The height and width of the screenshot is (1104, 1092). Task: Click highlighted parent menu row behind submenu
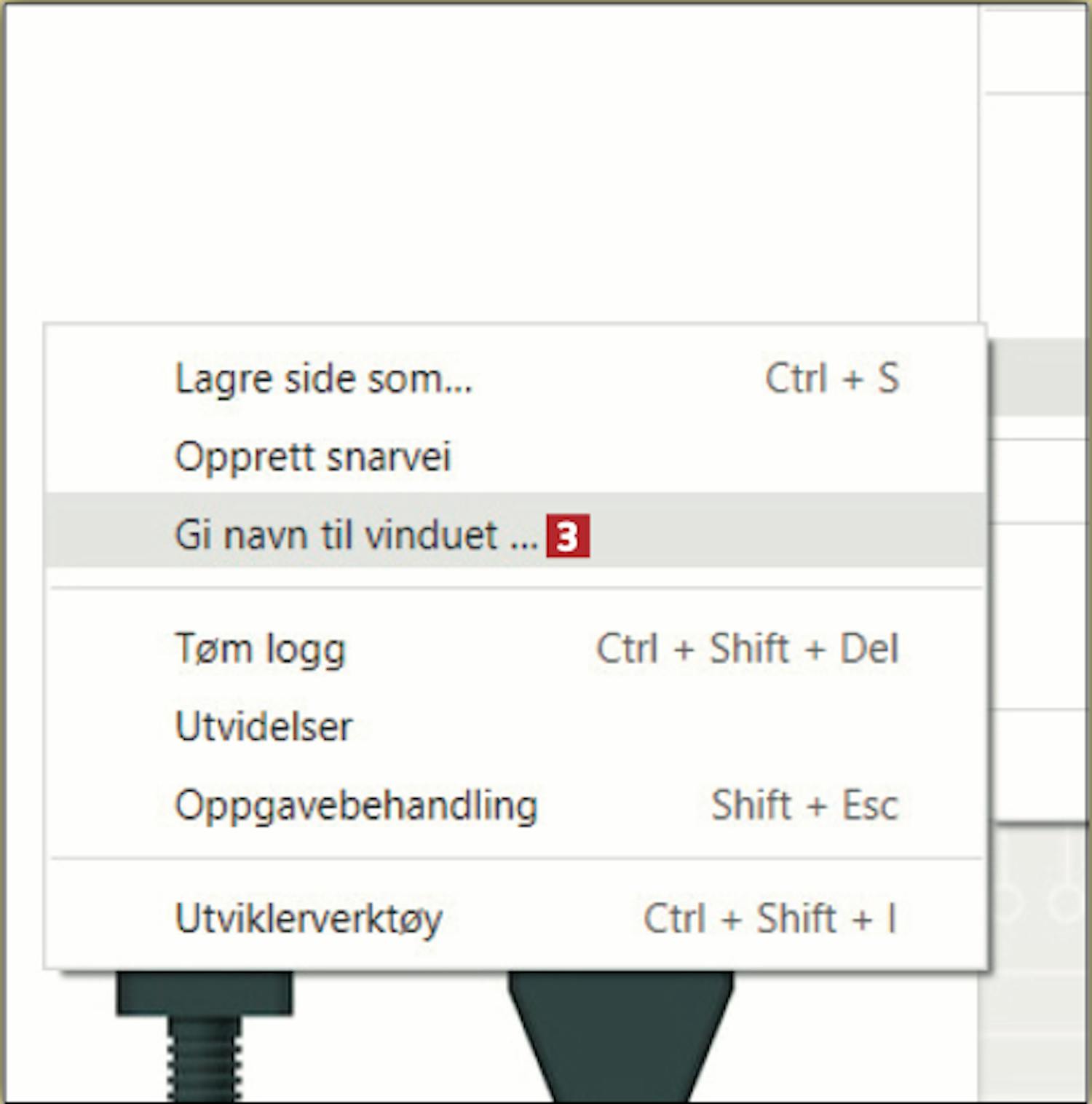[1037, 378]
